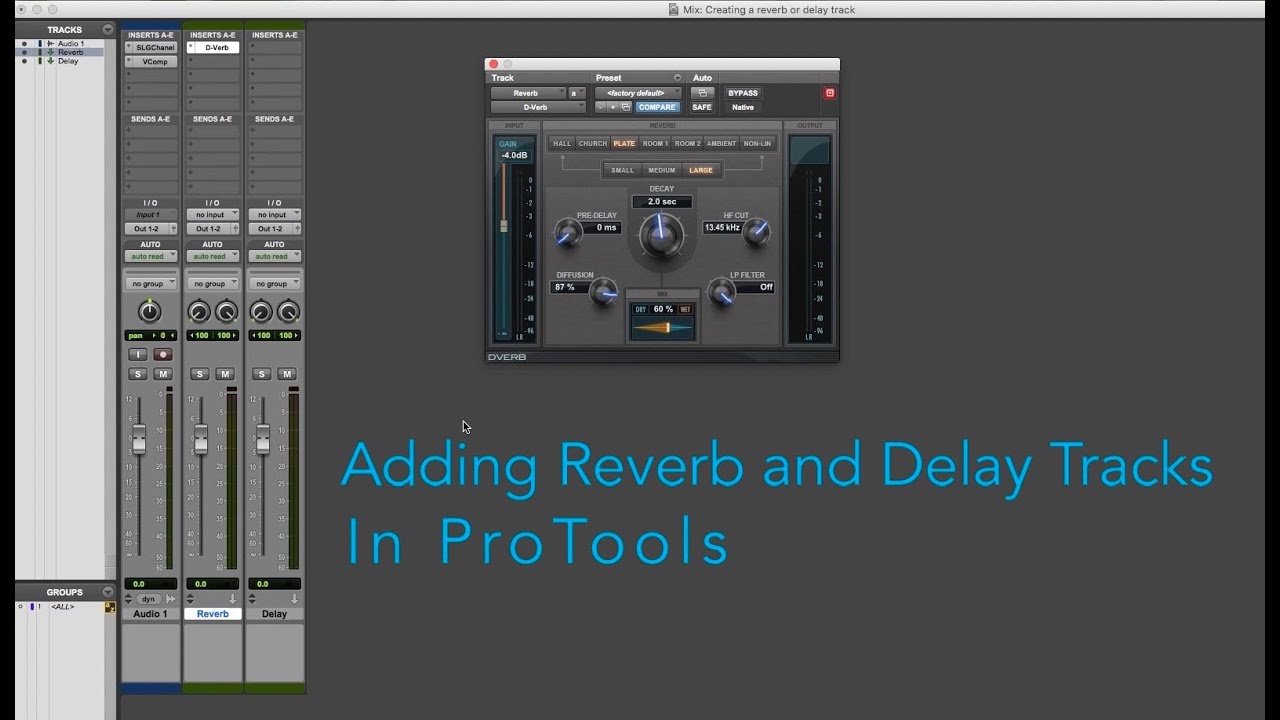Open 'auto read' mode on Reverb channel

tap(213, 256)
